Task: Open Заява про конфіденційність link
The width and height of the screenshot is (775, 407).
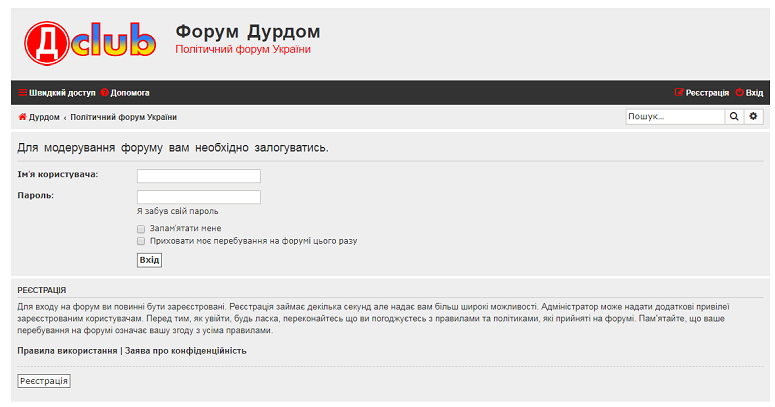Action: click(185, 351)
